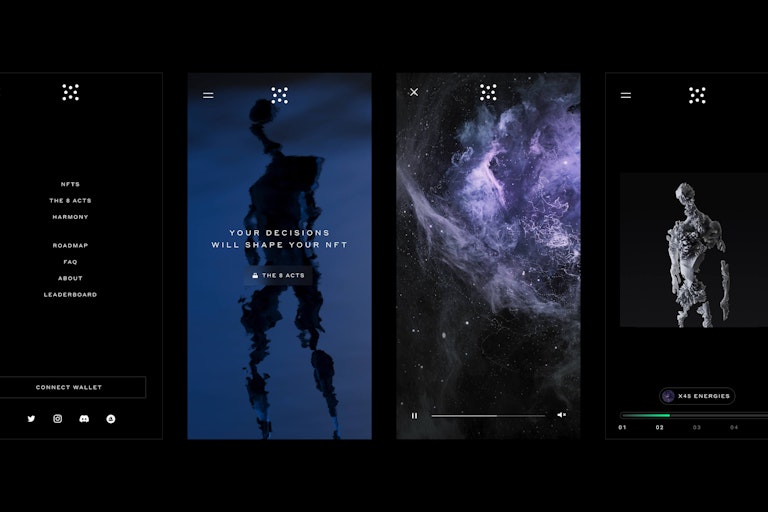
Task: Seek along the nebula video progress bar
Action: [488, 415]
